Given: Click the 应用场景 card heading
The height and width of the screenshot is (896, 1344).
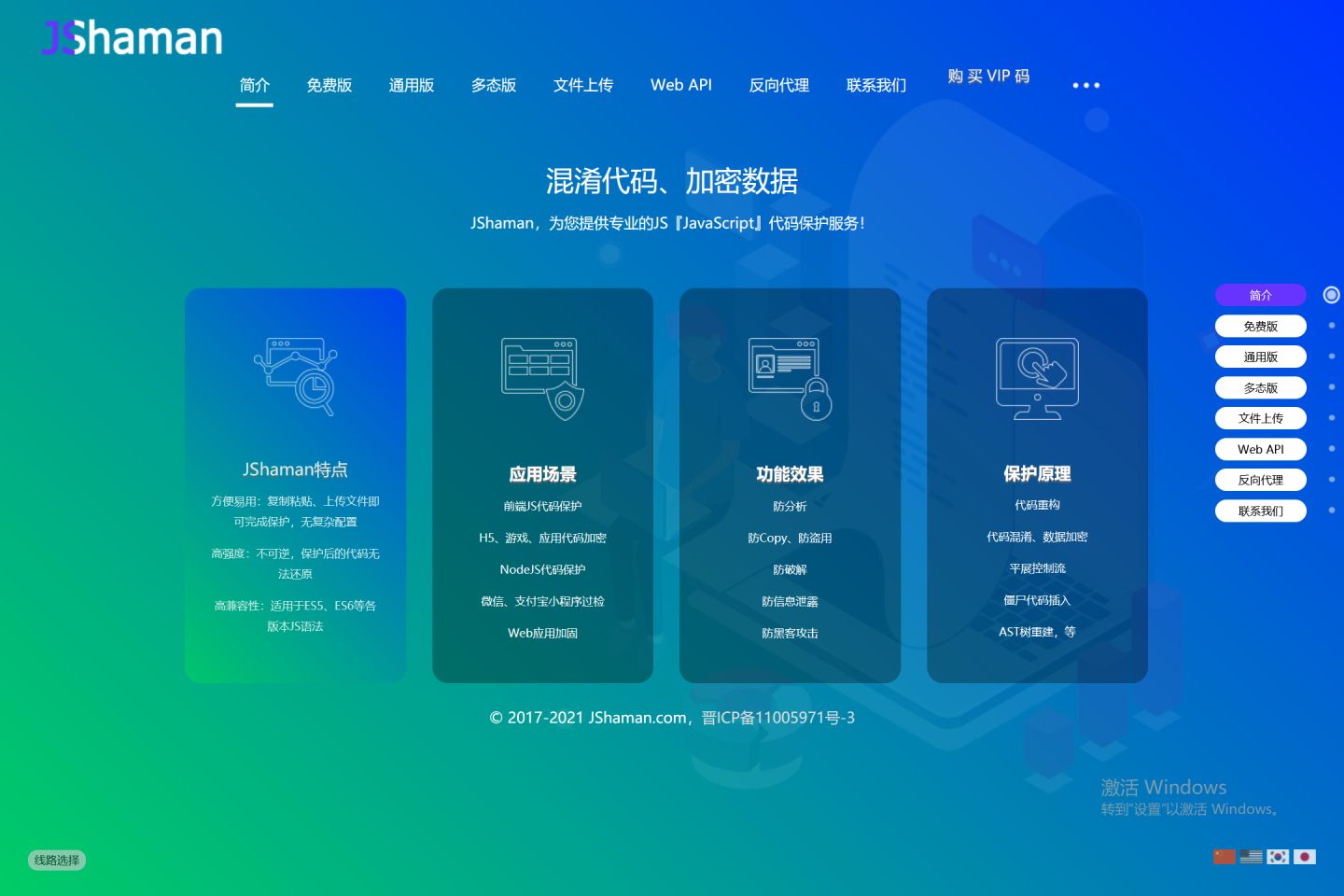Looking at the screenshot, I should point(543,474).
